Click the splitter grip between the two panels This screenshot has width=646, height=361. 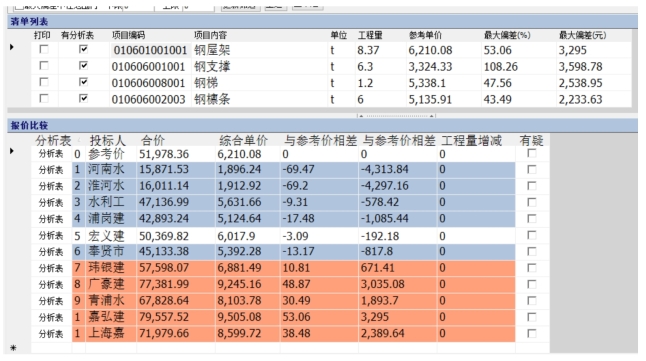click(396, 116)
